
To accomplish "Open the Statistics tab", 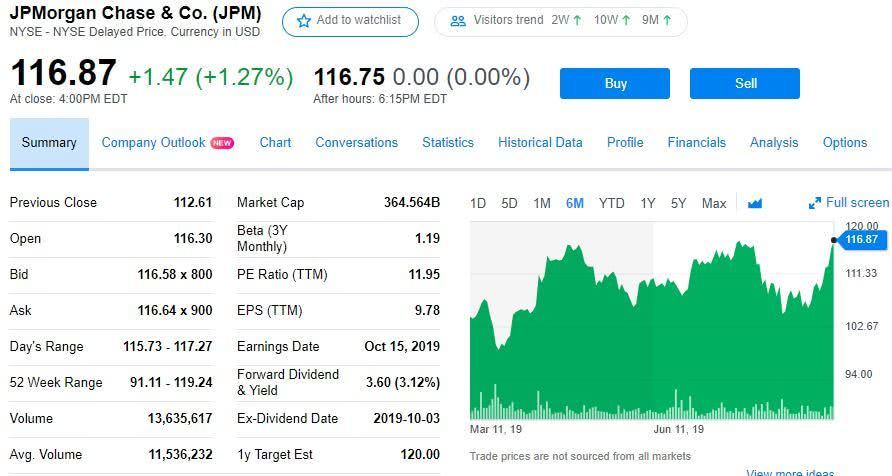I will pyautogui.click(x=448, y=142).
